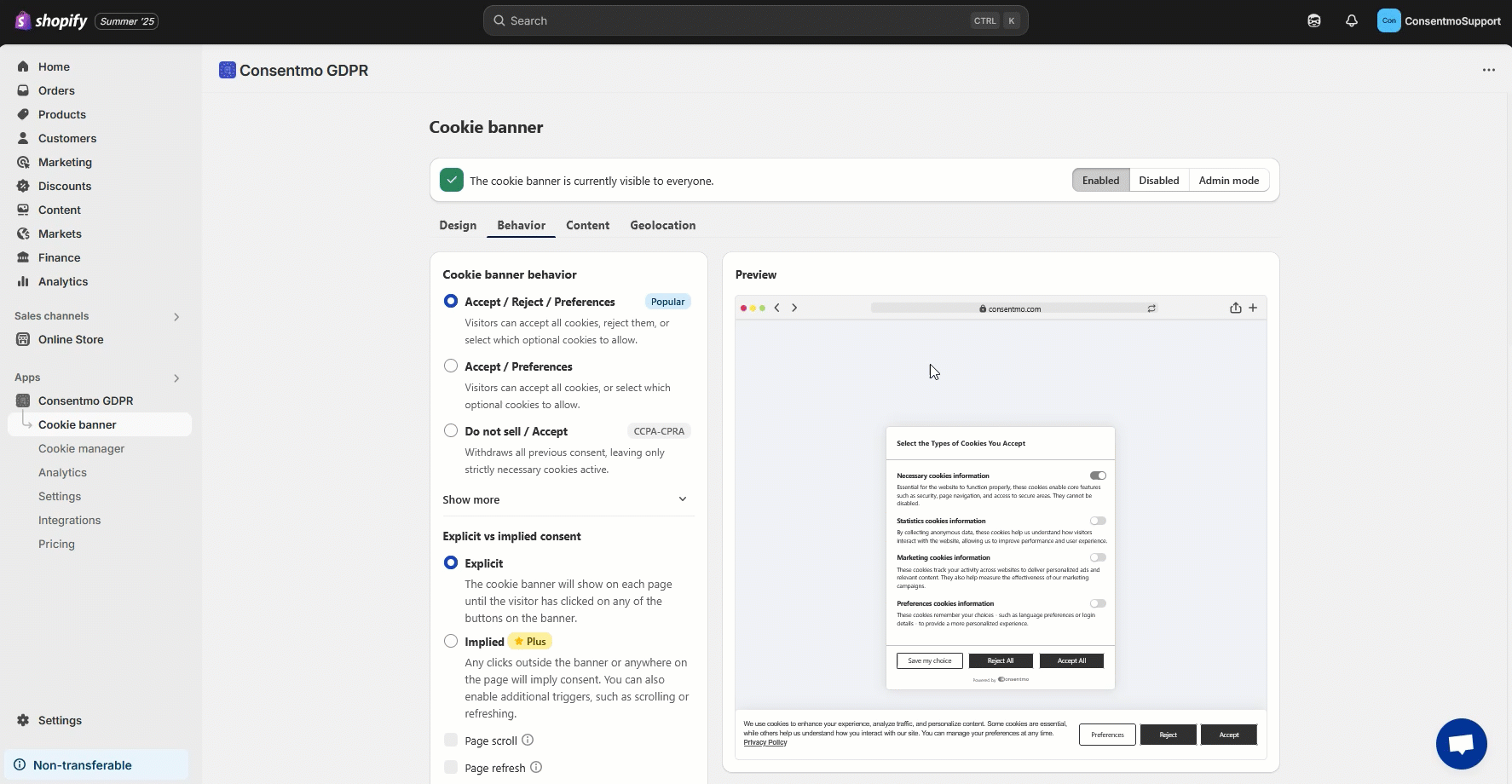Expand the Sales channels section chevron
The width and height of the screenshot is (1512, 784).
(176, 317)
